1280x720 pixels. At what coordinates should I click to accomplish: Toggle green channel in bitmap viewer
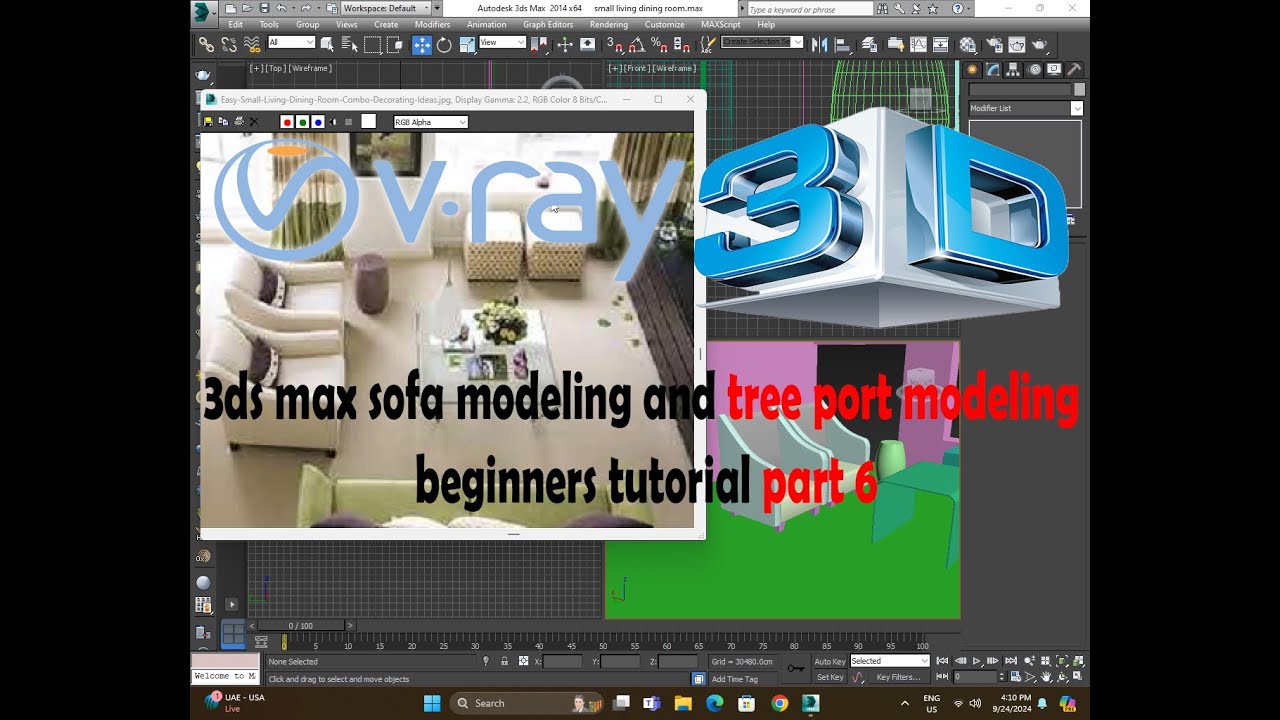click(x=302, y=122)
